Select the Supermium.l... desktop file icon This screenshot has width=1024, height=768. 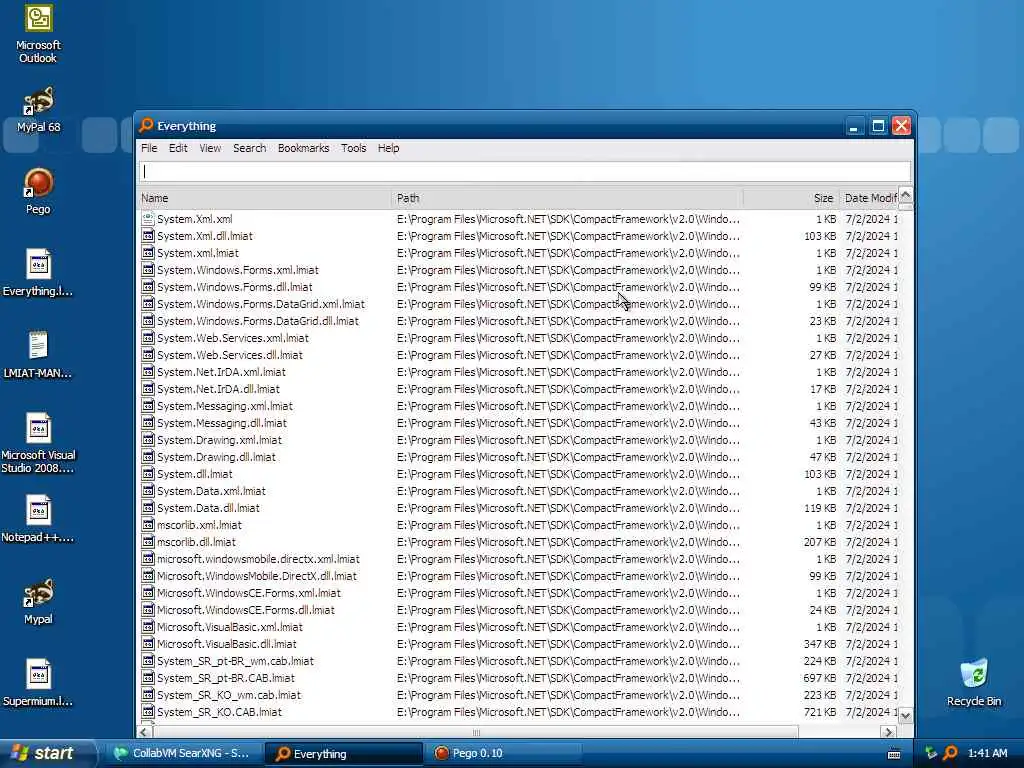(x=38, y=684)
